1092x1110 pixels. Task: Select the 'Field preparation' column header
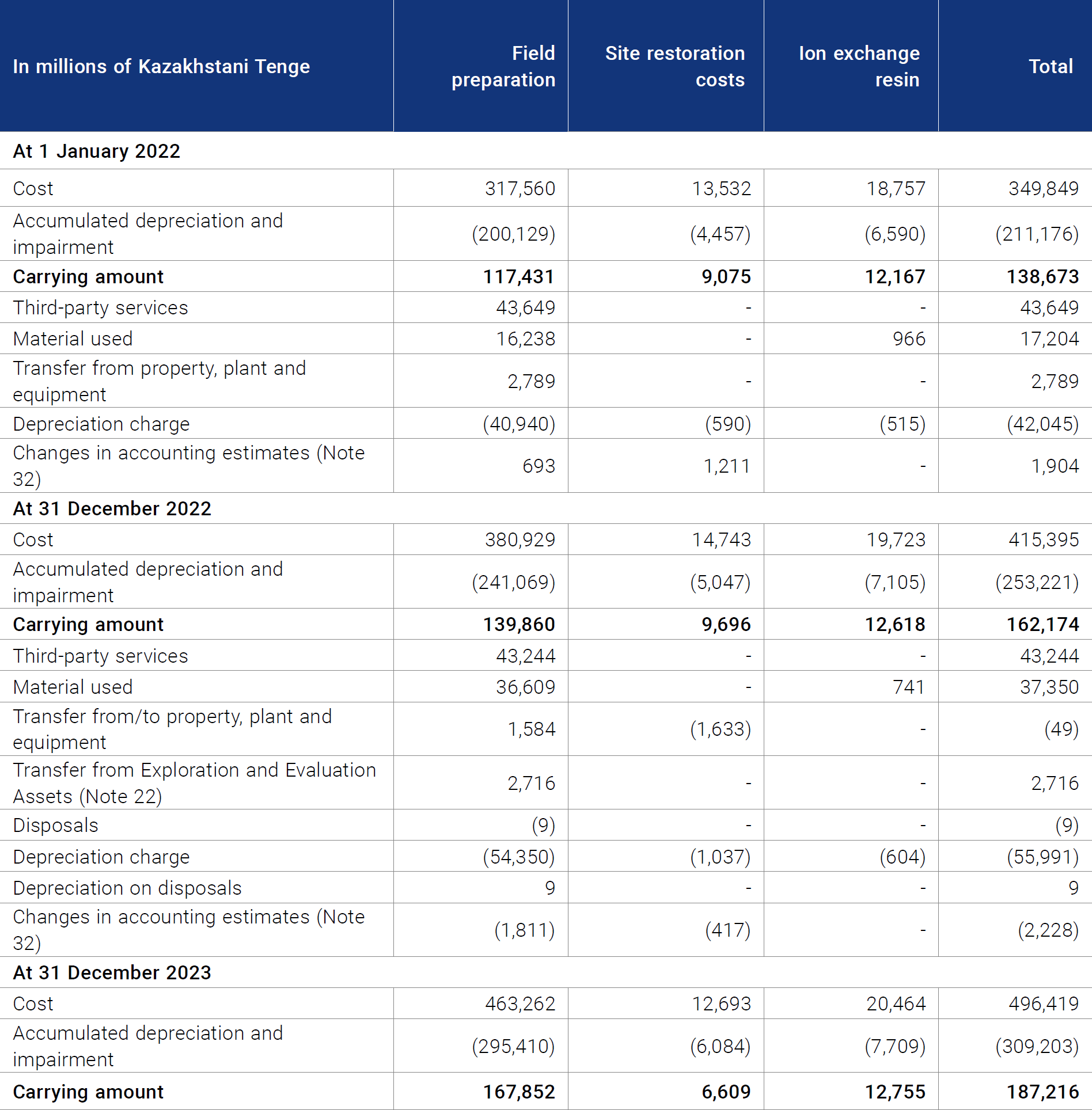click(503, 66)
